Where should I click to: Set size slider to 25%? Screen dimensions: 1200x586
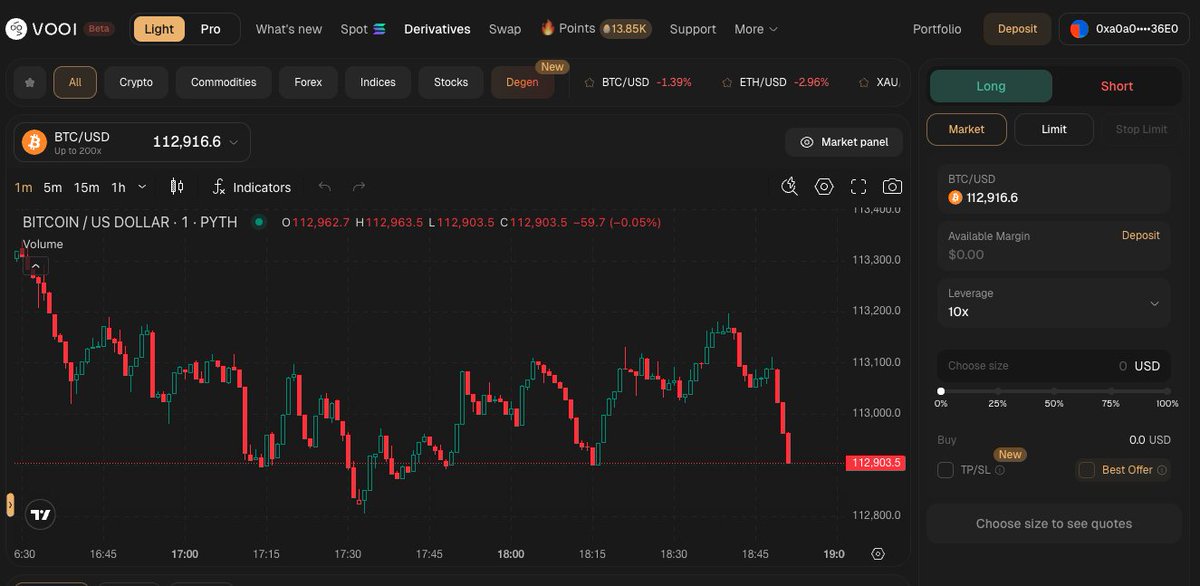997,392
